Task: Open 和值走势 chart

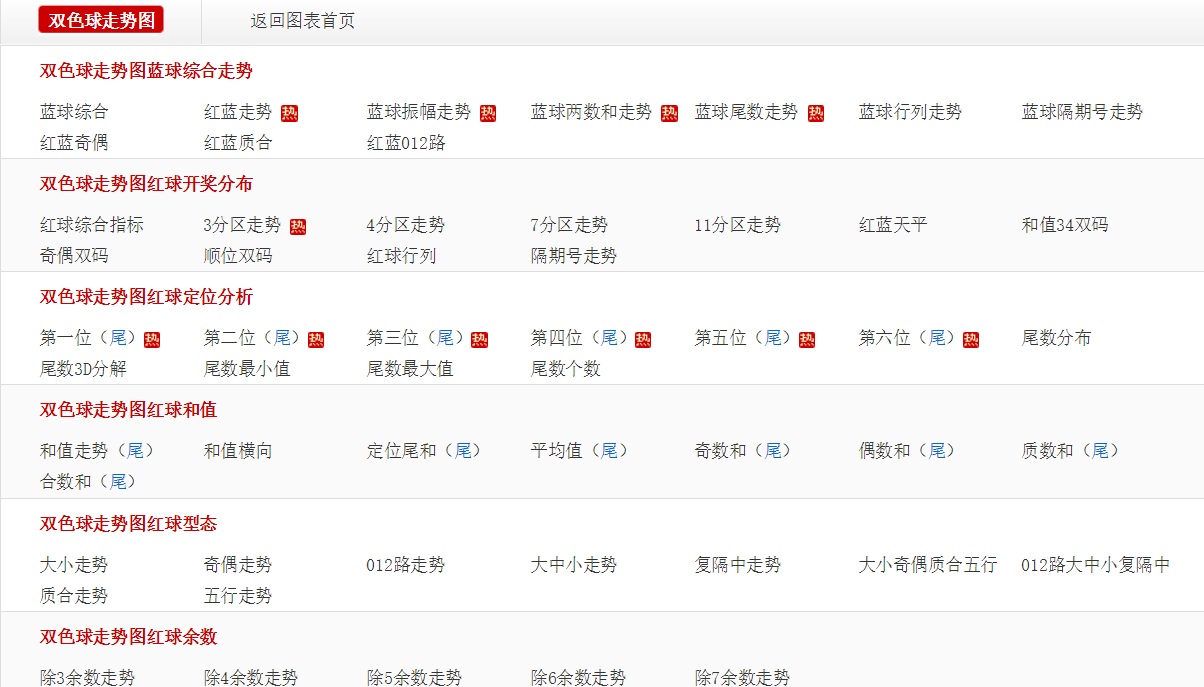Action: [x=74, y=451]
